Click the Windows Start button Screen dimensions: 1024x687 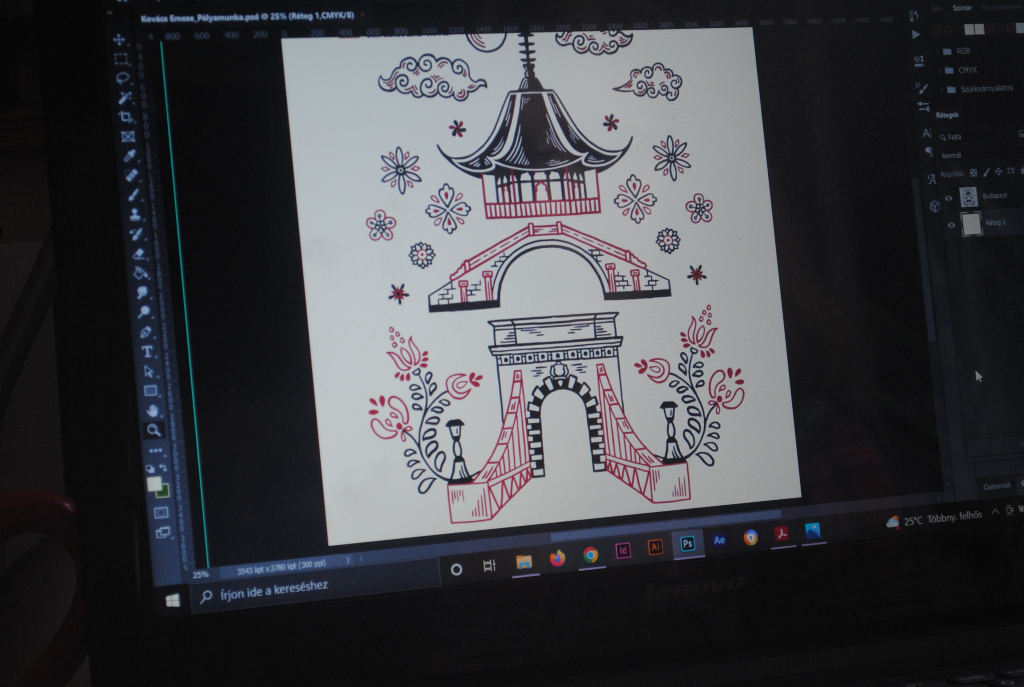click(x=172, y=600)
